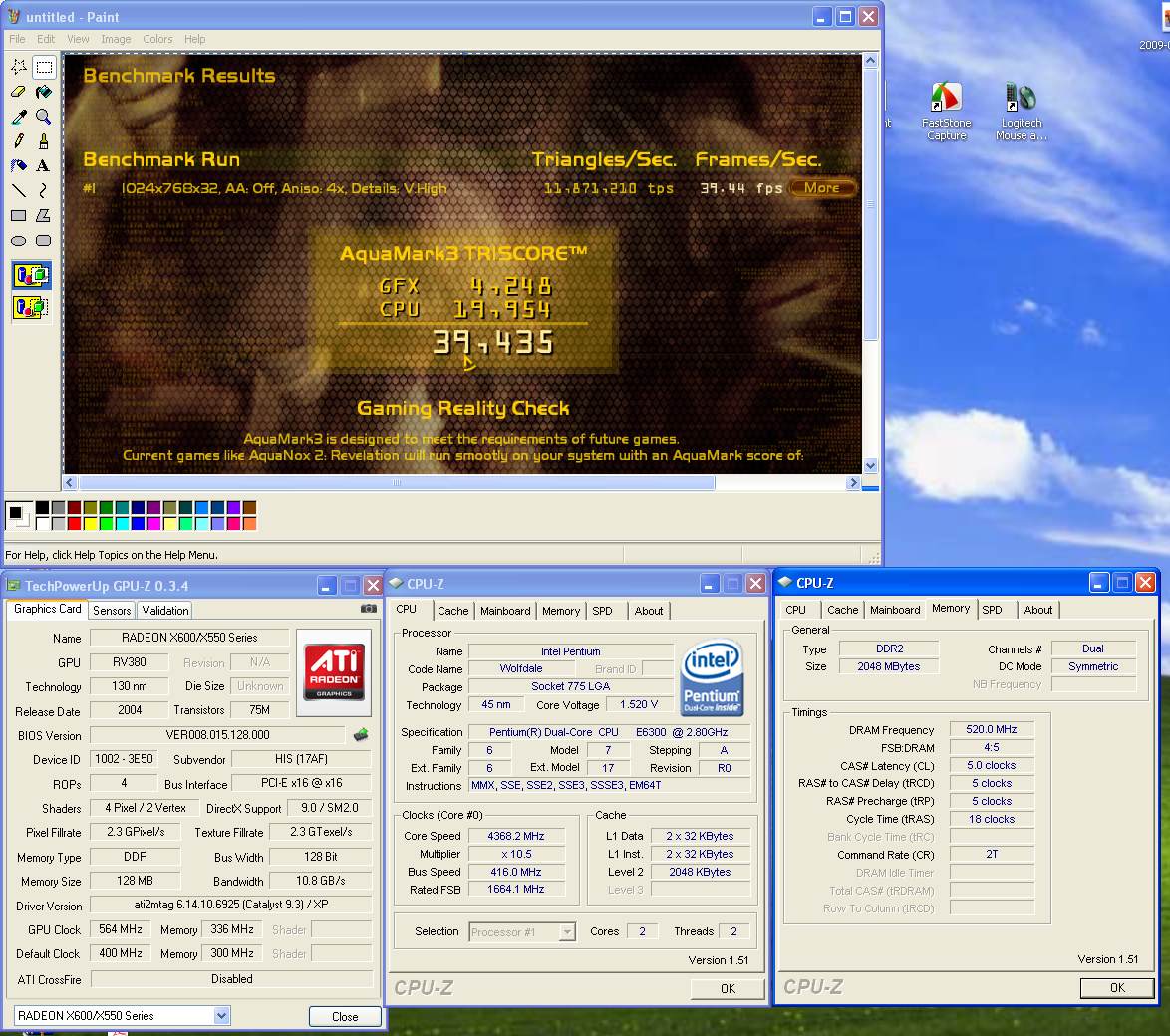Select the Magnifier tool in Paint
Viewport: 1170px width, 1036px height.
point(44,117)
